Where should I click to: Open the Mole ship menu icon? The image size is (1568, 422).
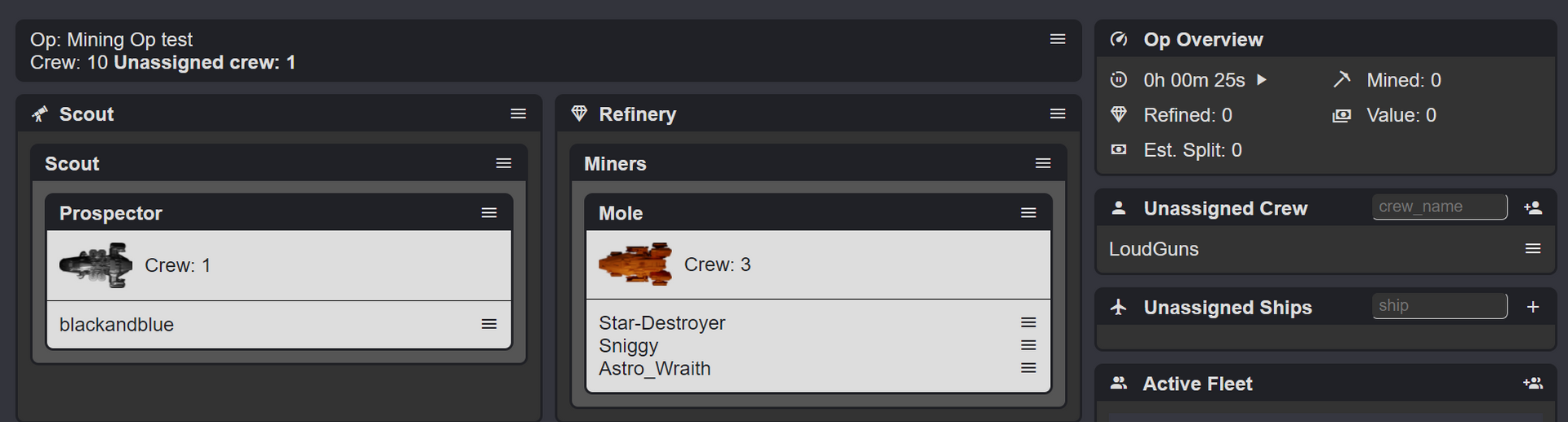pos(1028,213)
